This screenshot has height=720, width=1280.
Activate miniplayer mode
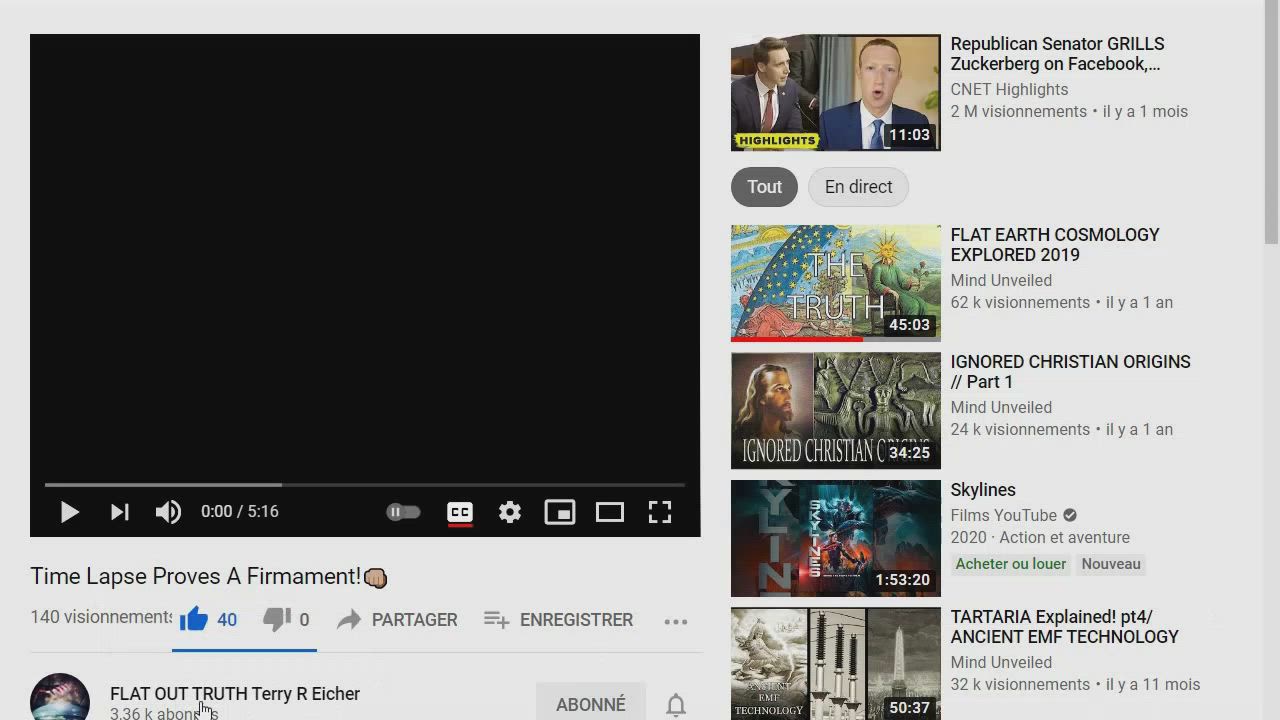559,512
